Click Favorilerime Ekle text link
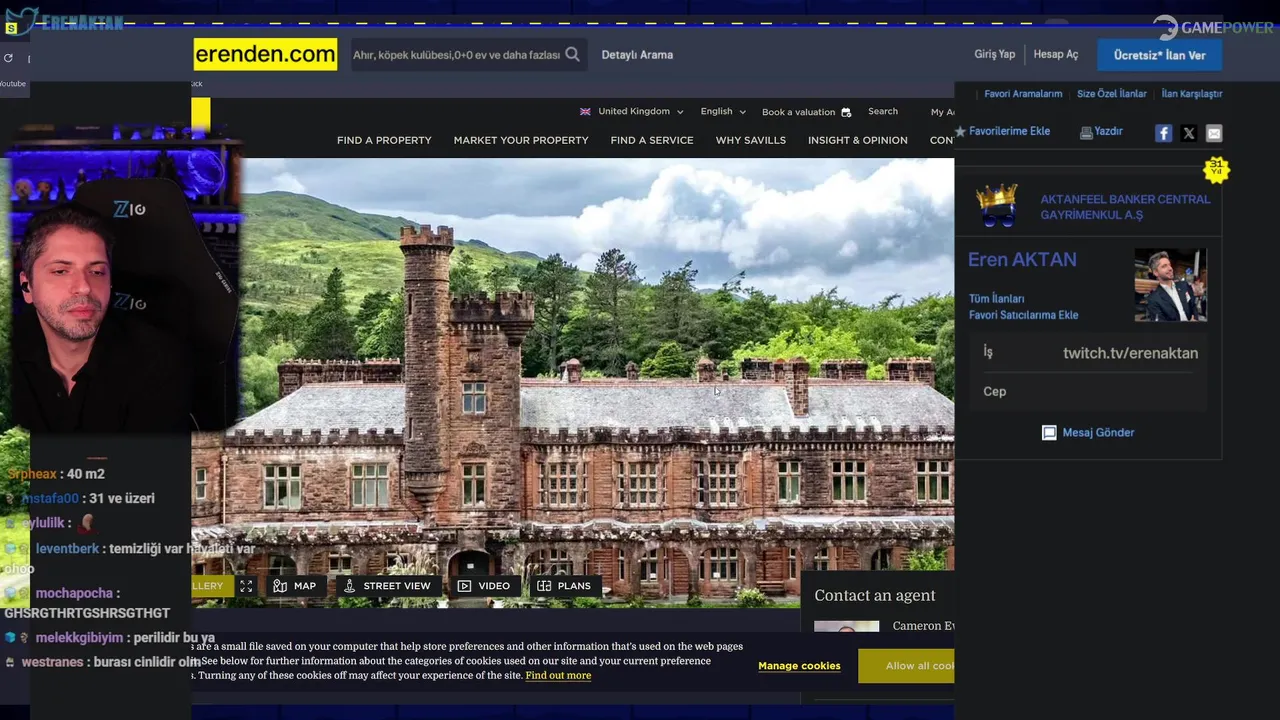 pyautogui.click(x=1010, y=131)
